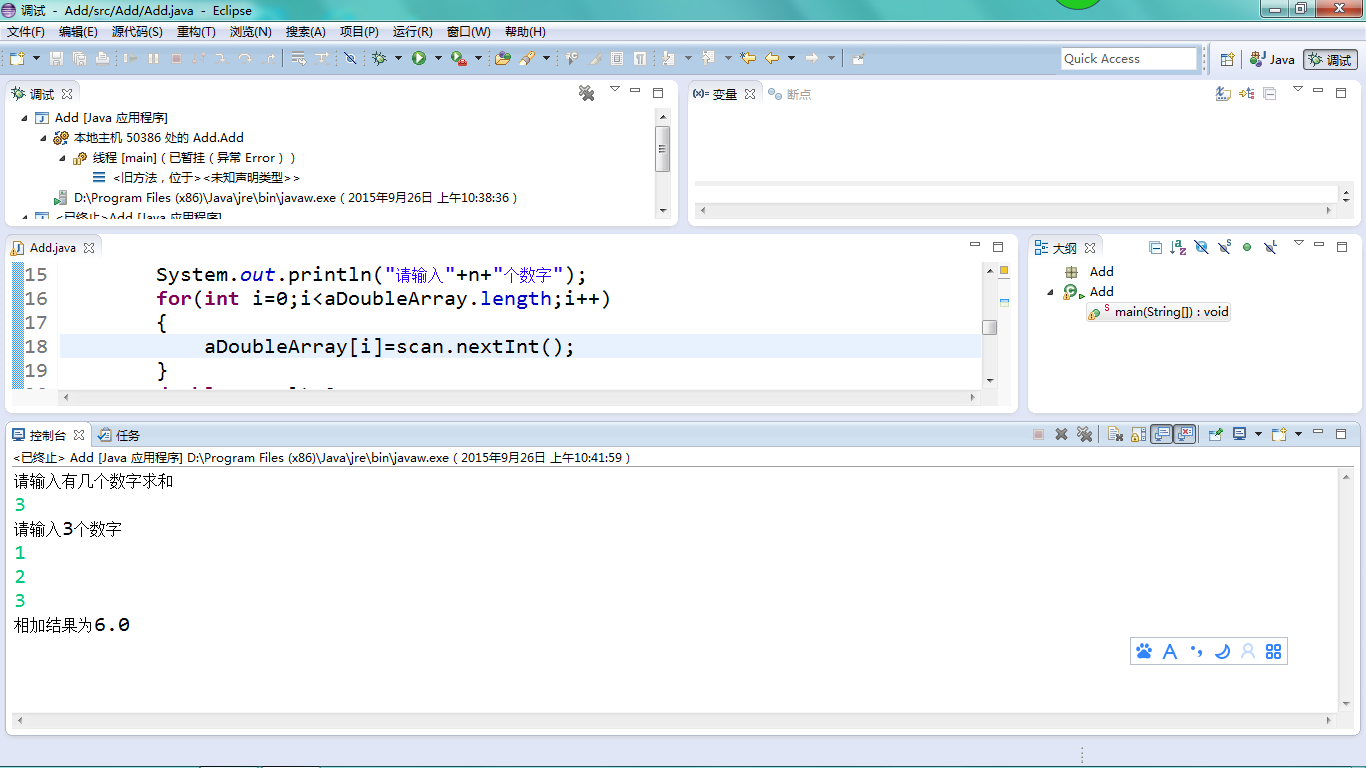Click the Pin Console icon

point(1216,434)
